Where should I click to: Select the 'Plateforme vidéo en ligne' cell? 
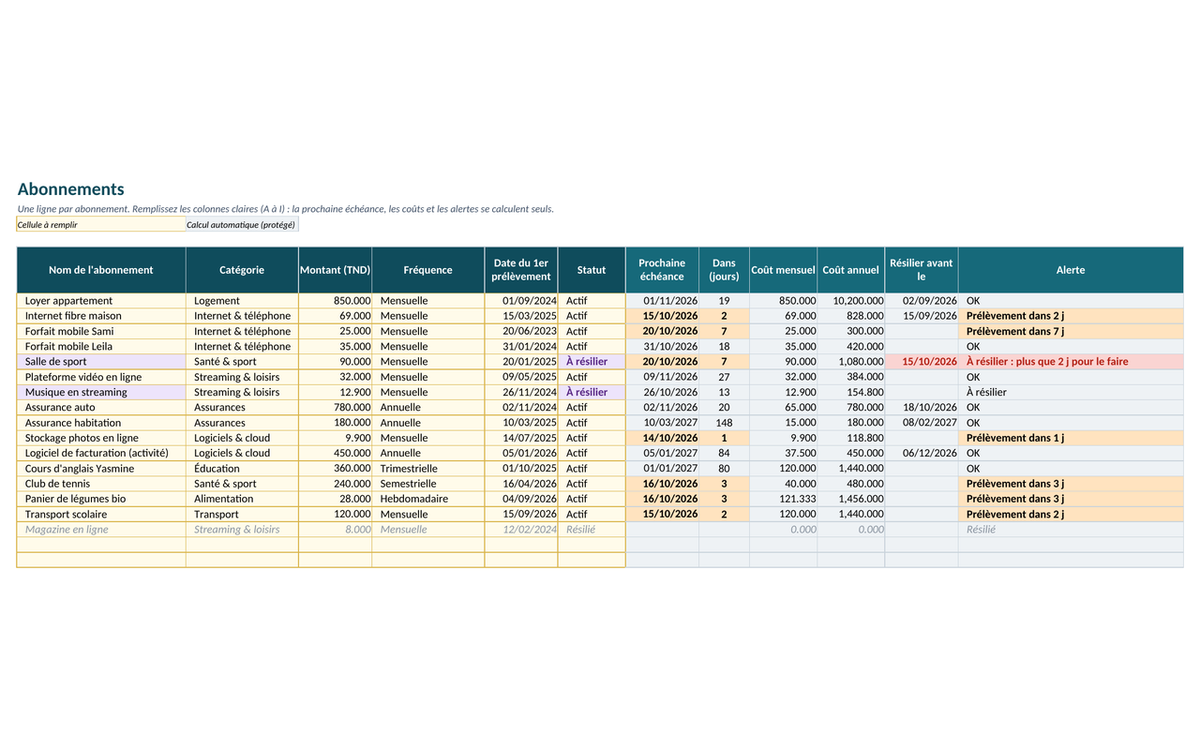pyautogui.click(x=101, y=377)
